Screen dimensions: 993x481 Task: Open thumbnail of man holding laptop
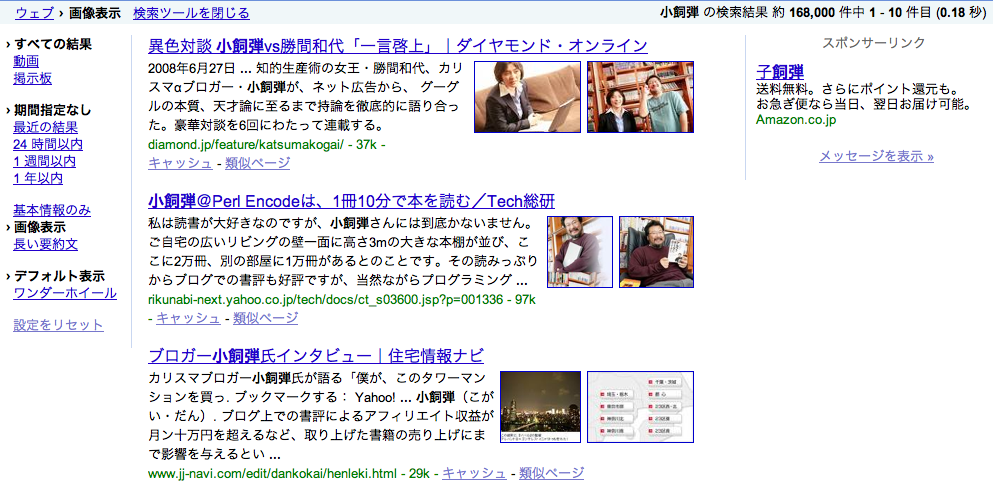point(579,252)
